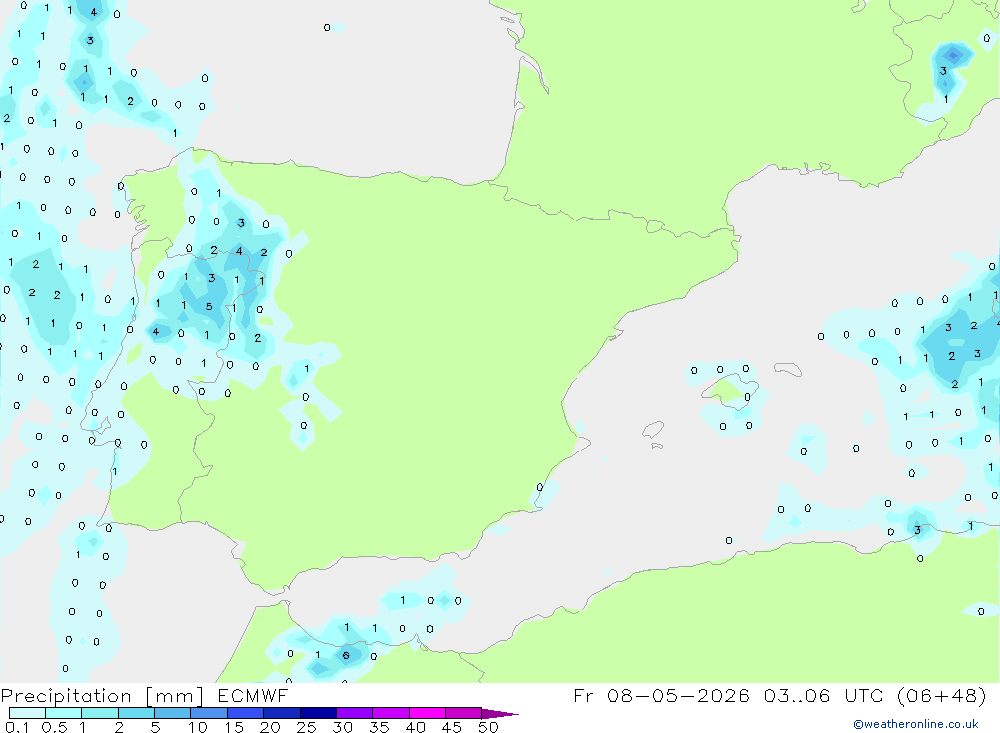Select the 0.5–1 mm legend color segment
This screenshot has width=1000, height=733.
[64, 713]
